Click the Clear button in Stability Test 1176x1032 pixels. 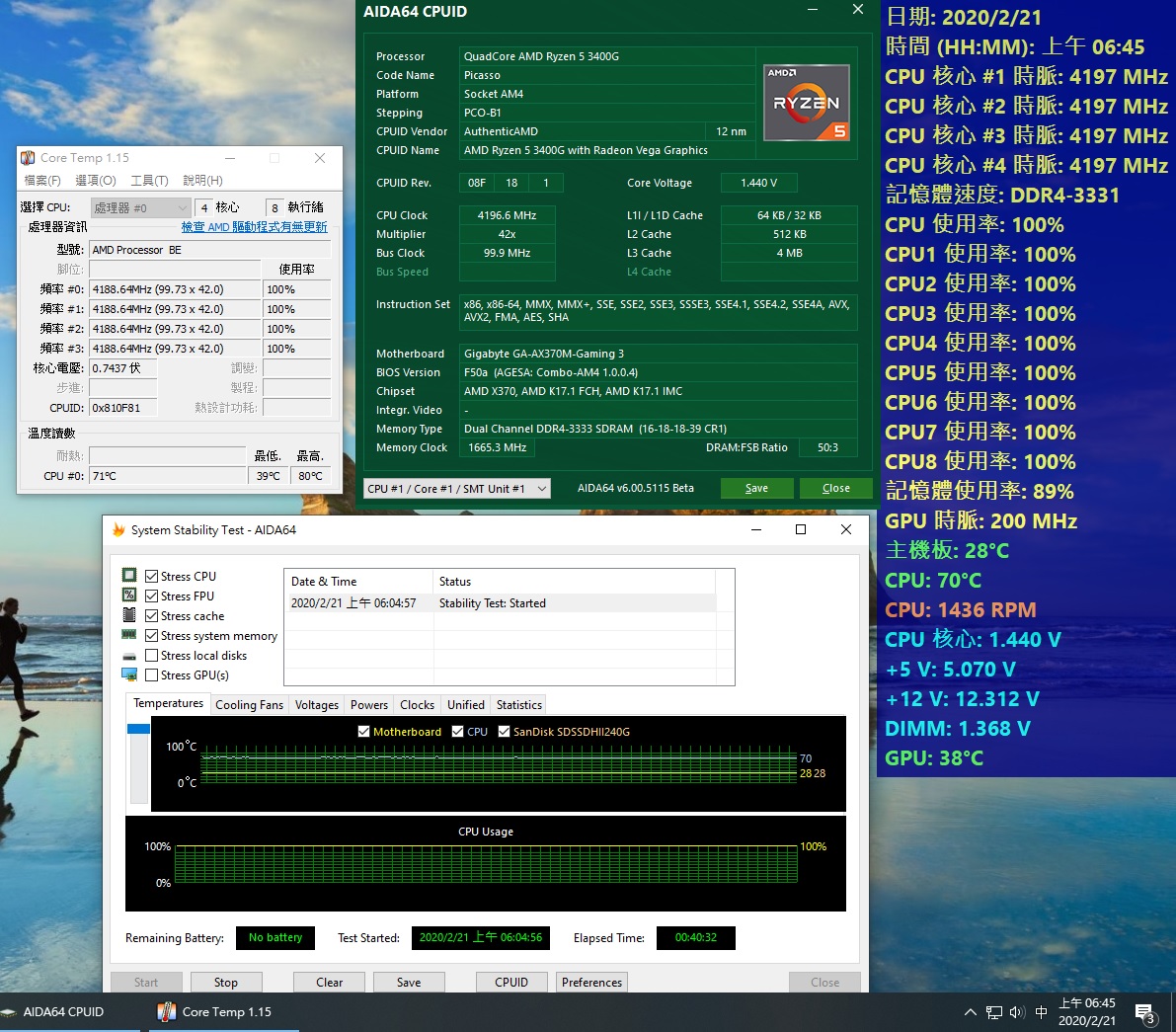tap(329, 983)
